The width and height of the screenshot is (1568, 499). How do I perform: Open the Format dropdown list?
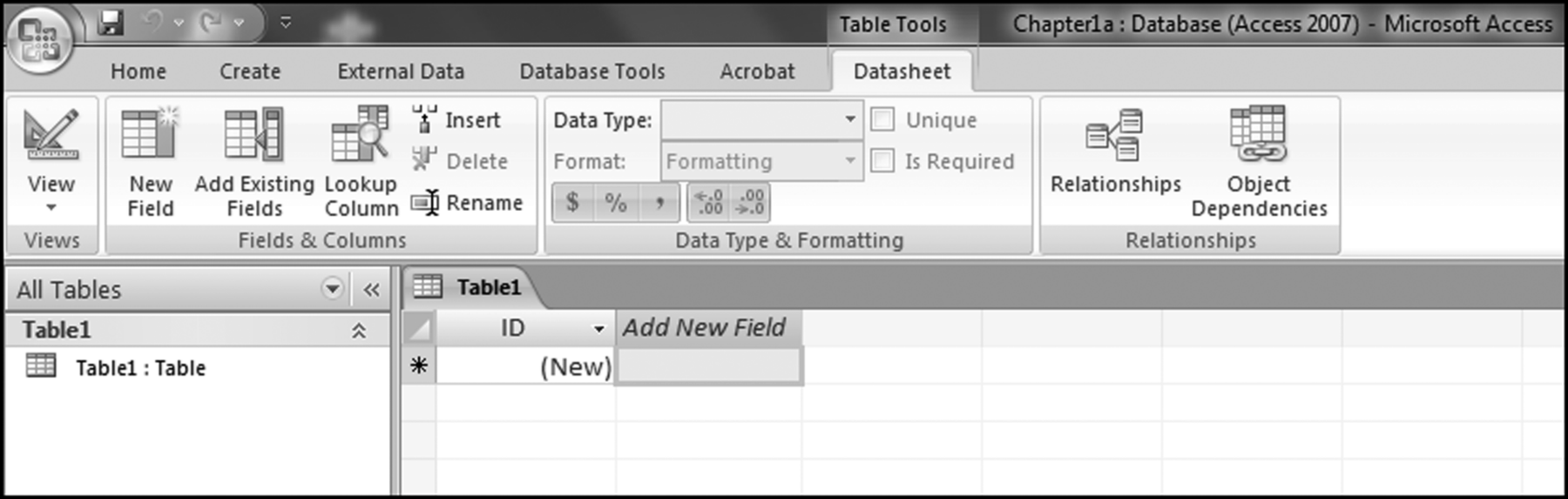pos(849,161)
